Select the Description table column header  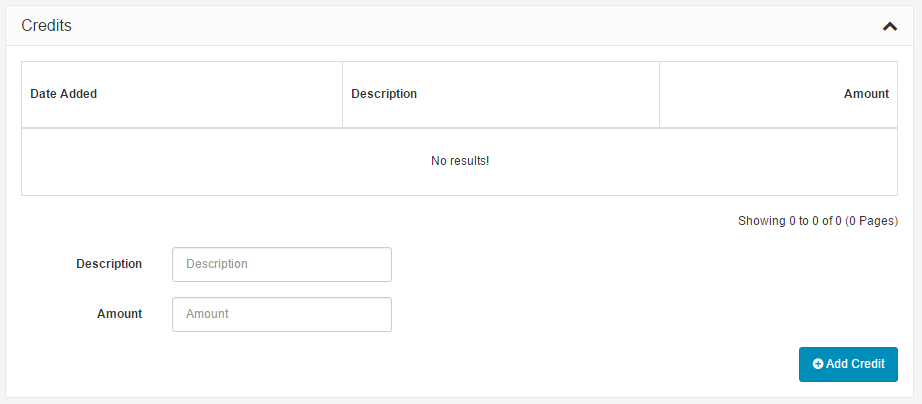(384, 94)
